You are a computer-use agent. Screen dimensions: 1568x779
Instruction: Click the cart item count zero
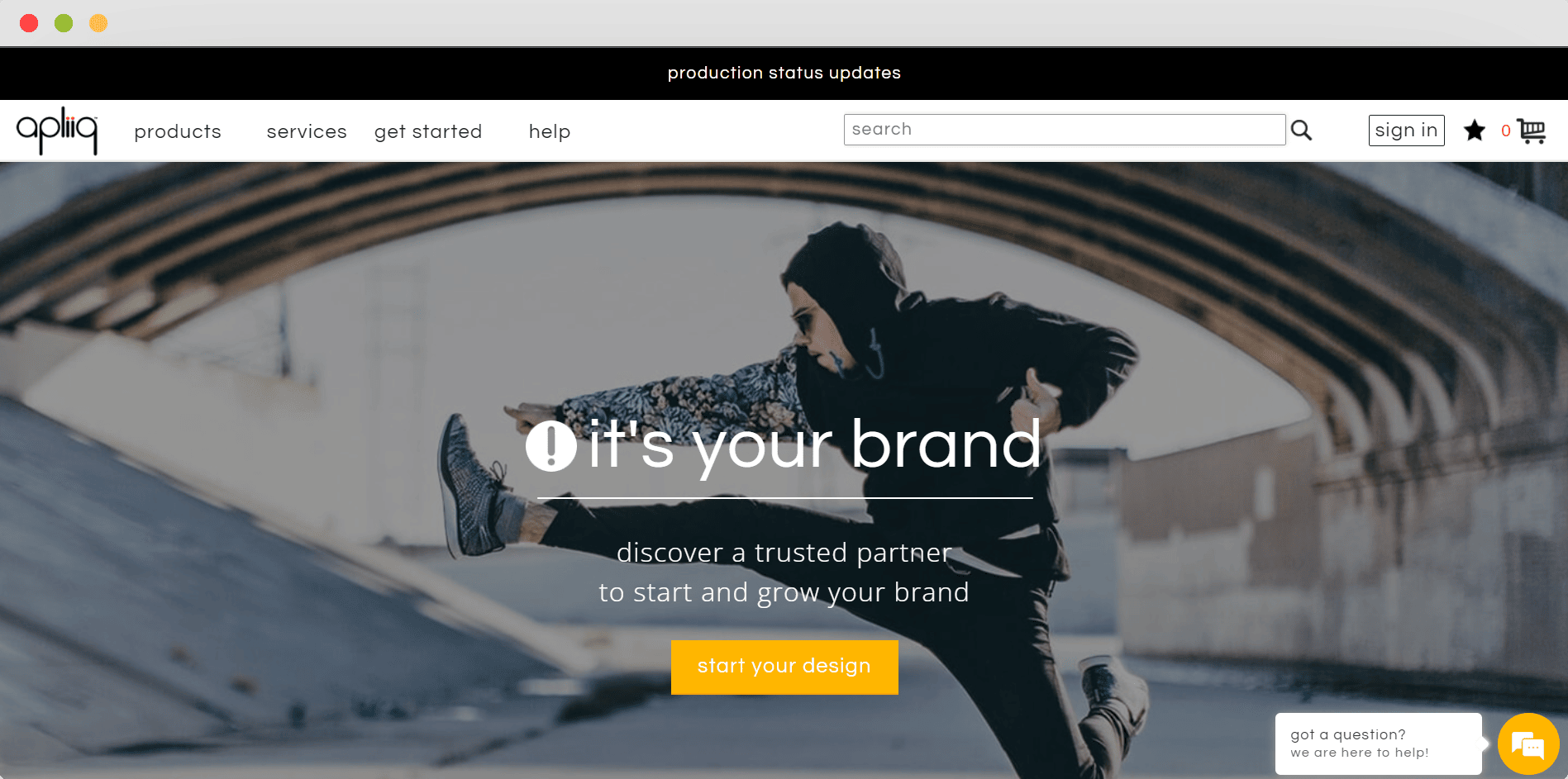(1506, 131)
